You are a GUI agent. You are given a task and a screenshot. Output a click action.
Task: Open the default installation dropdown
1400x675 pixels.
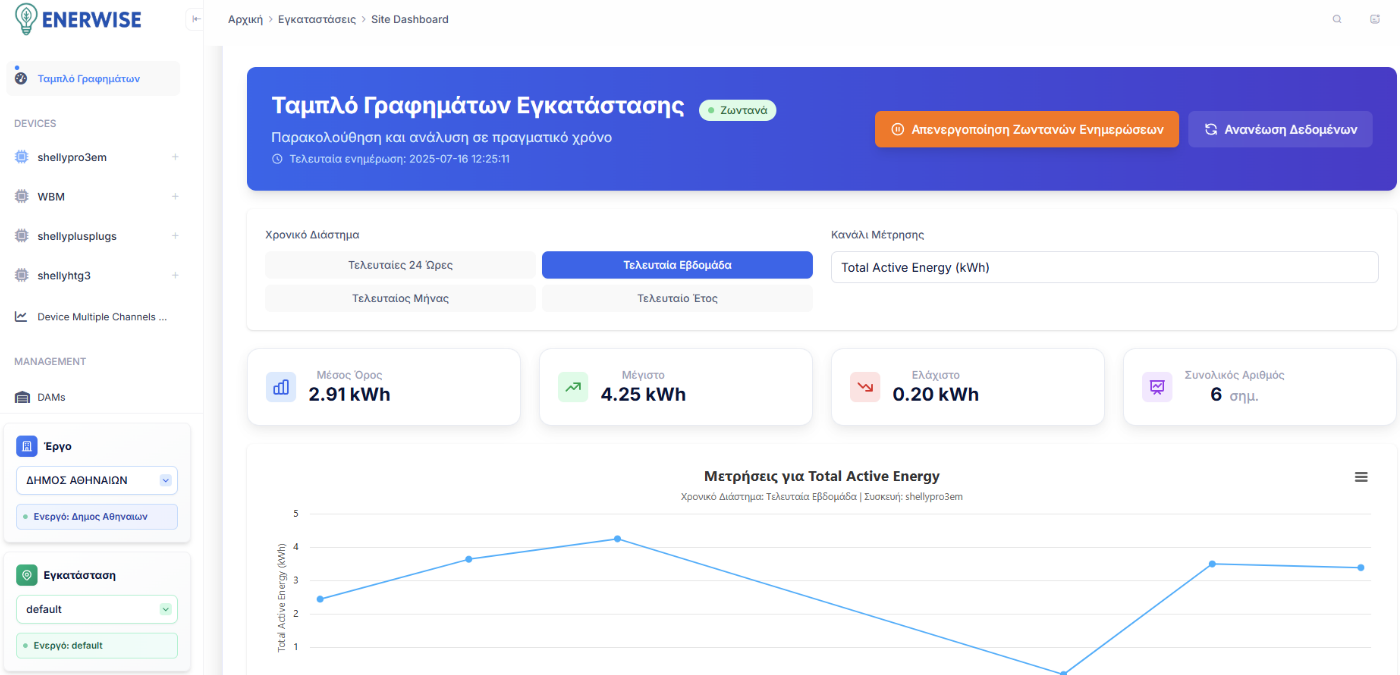97,609
